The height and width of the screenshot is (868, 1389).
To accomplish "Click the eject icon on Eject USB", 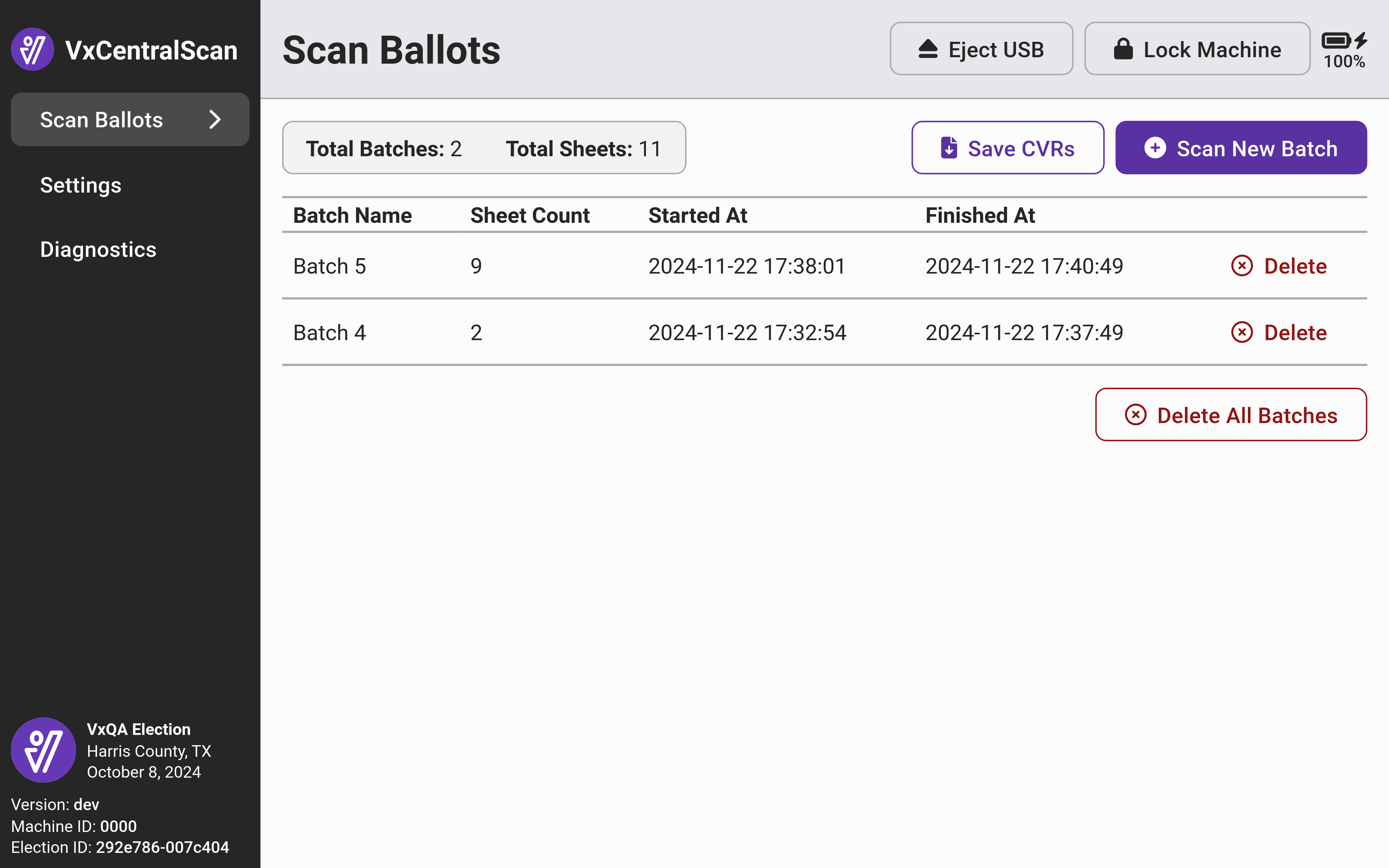I will click(x=928, y=50).
